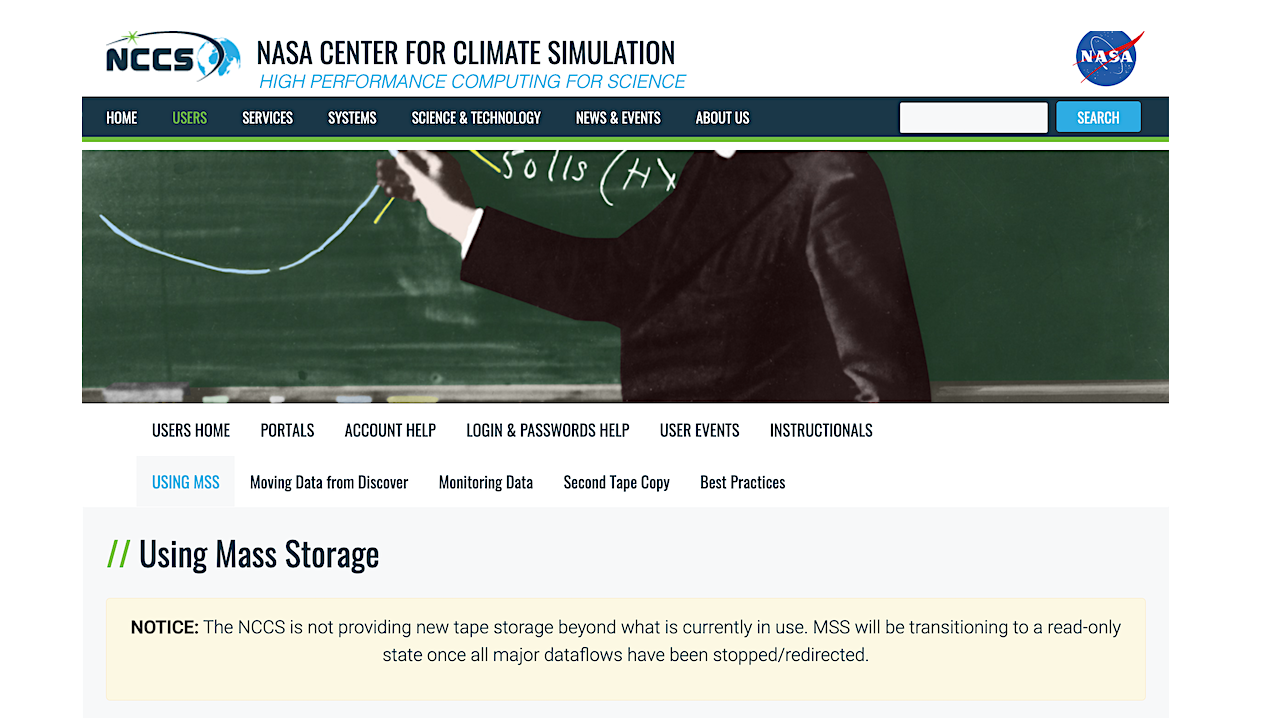Viewport: 1280px width, 718px height.
Task: Expand the Services navigation menu
Action: coord(267,118)
